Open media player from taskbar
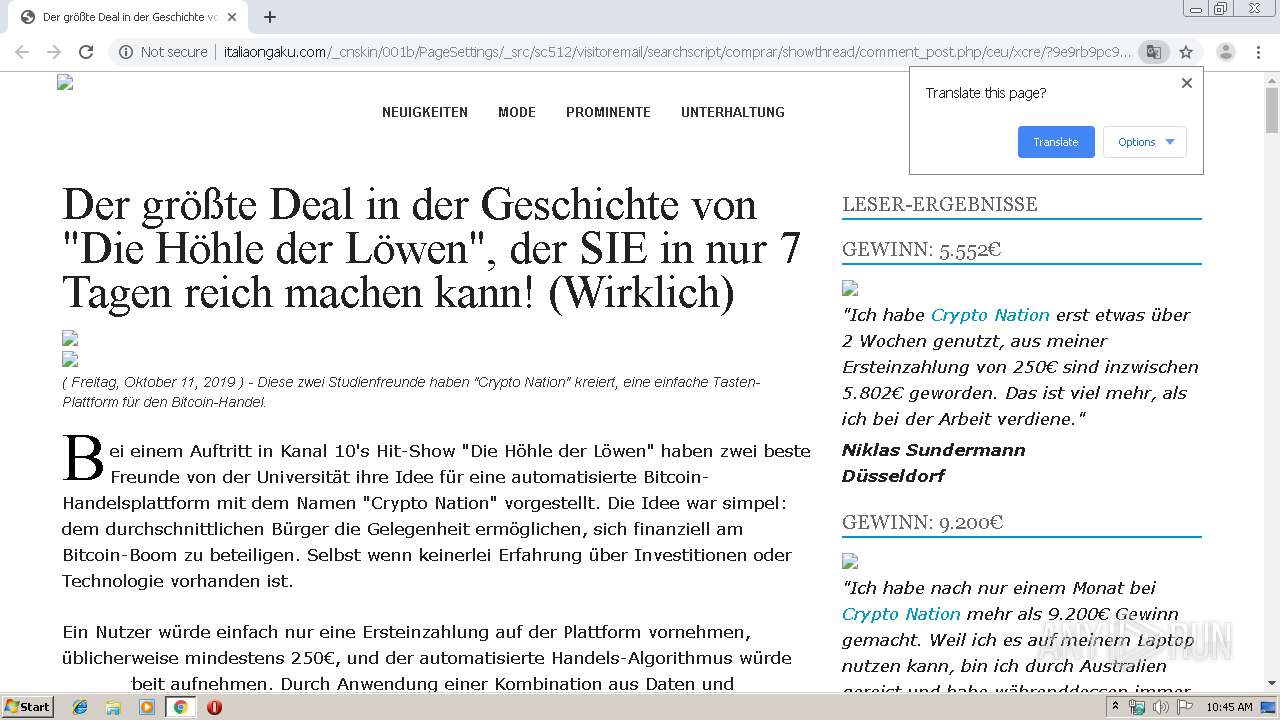 click(x=147, y=707)
